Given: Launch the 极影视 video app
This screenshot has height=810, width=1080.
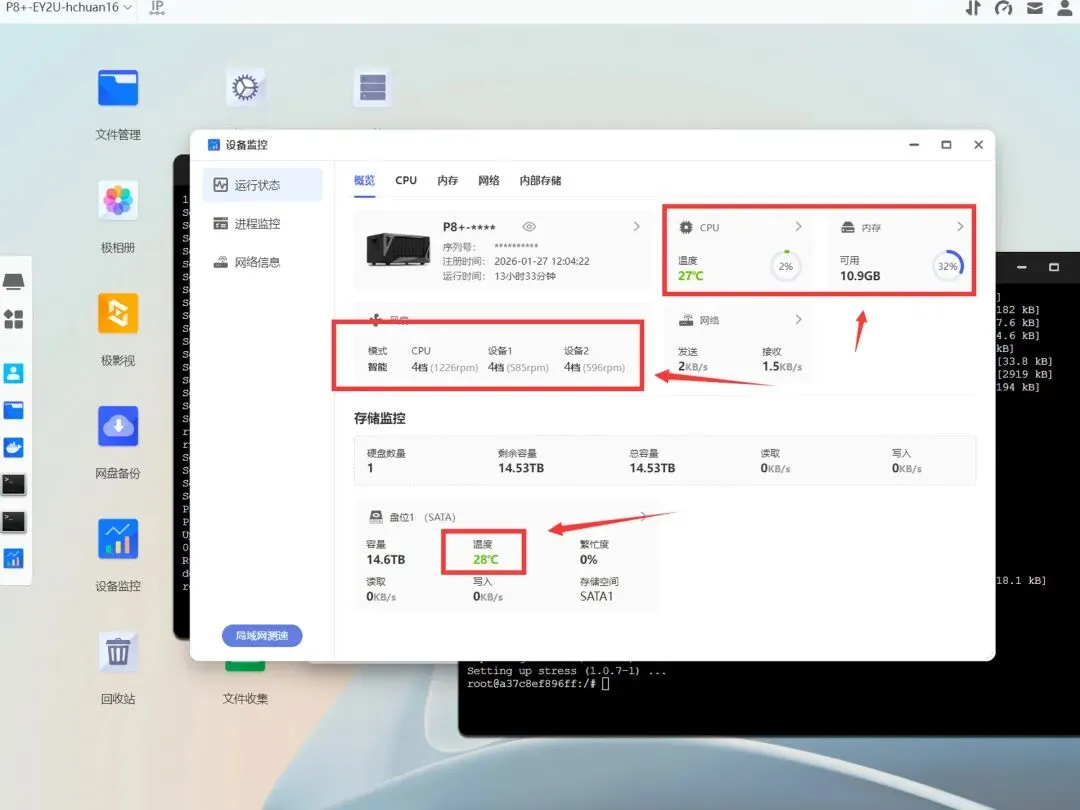Looking at the screenshot, I should [x=118, y=313].
